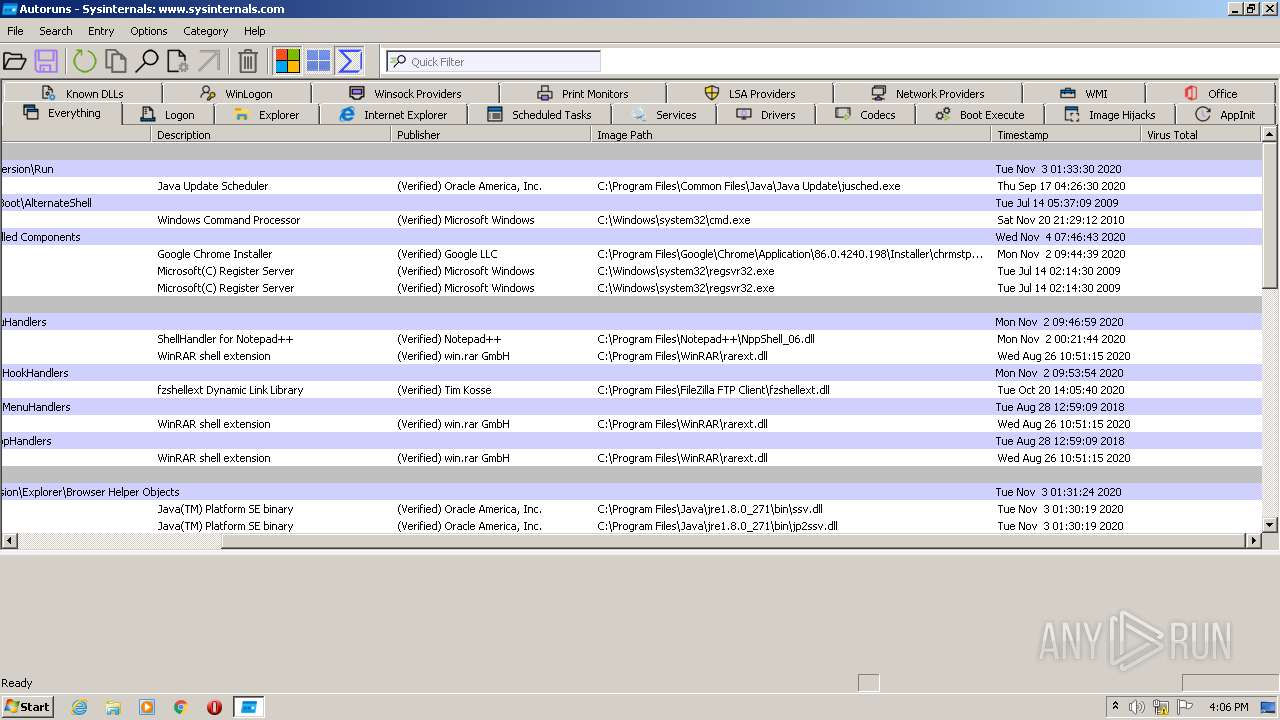This screenshot has height=720, width=1280.
Task: Switch to the Explorer tab
Action: coord(267,115)
